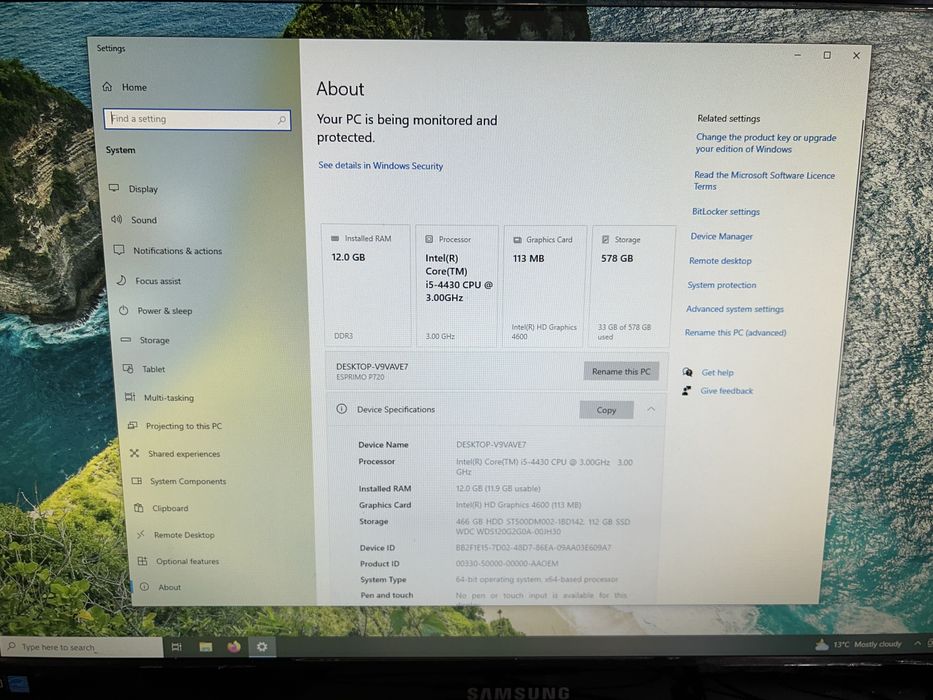The height and width of the screenshot is (700, 933).
Task: Click the Device ID value text
Action: [533, 548]
